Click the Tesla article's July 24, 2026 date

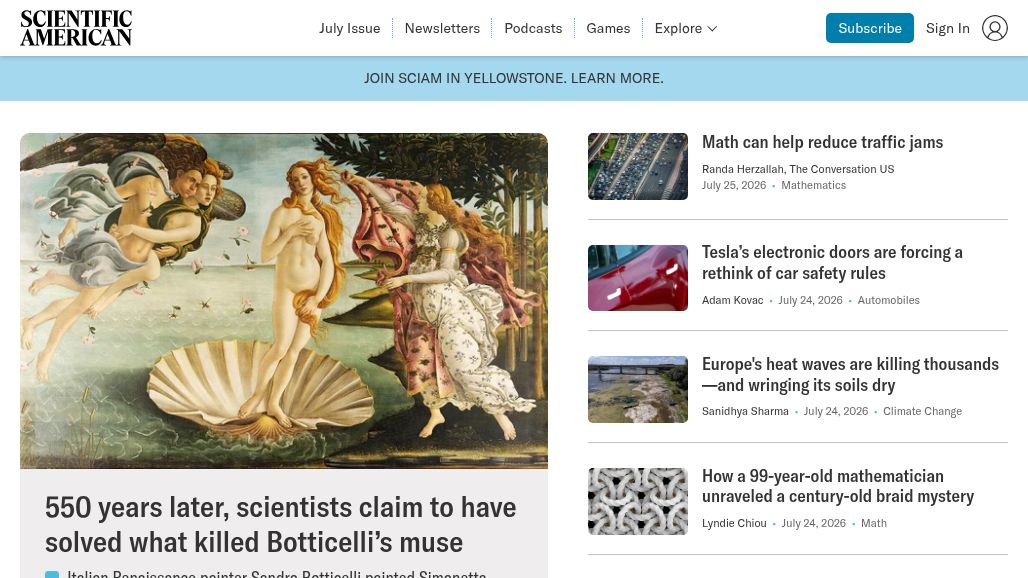pos(810,300)
